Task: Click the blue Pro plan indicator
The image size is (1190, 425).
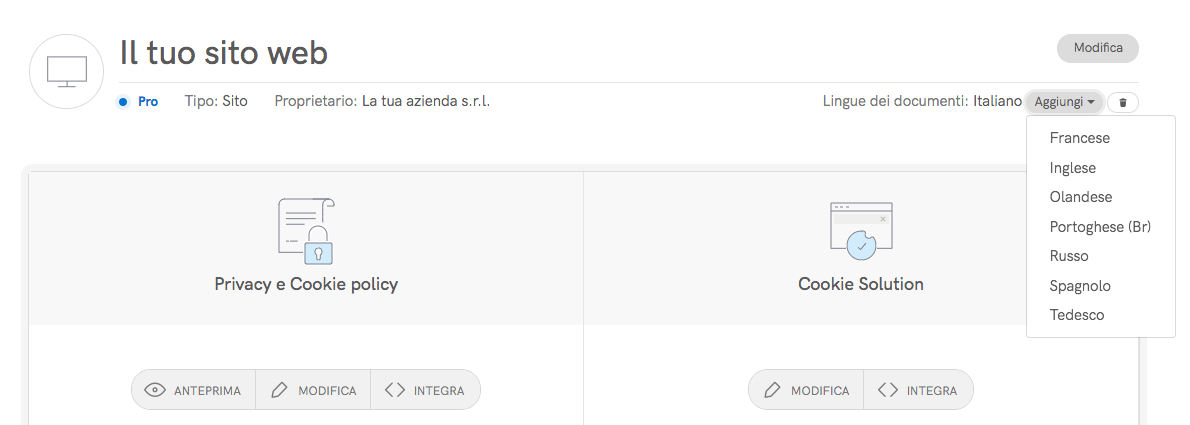Action: click(x=138, y=101)
